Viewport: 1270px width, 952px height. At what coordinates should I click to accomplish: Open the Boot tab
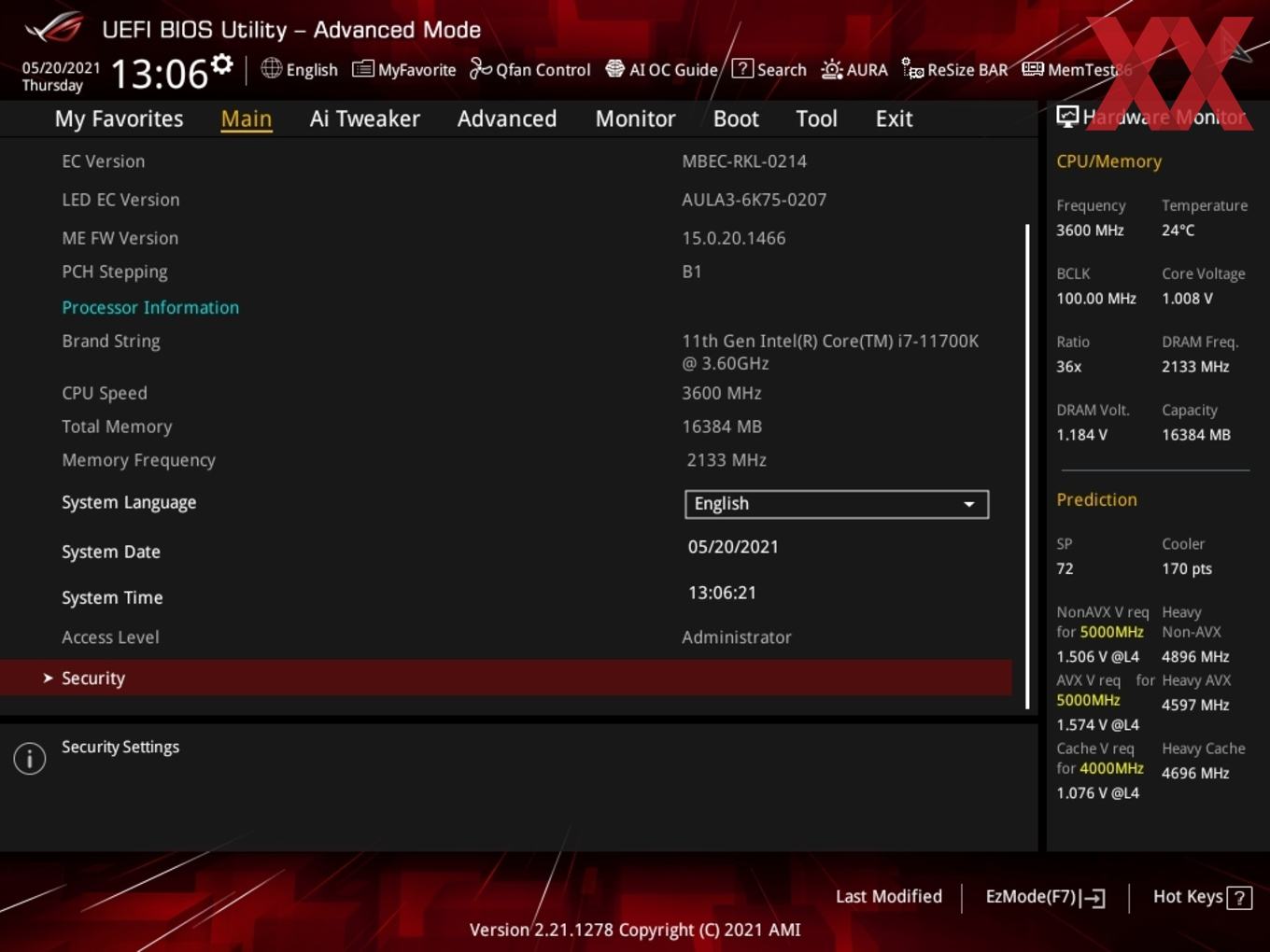point(736,119)
